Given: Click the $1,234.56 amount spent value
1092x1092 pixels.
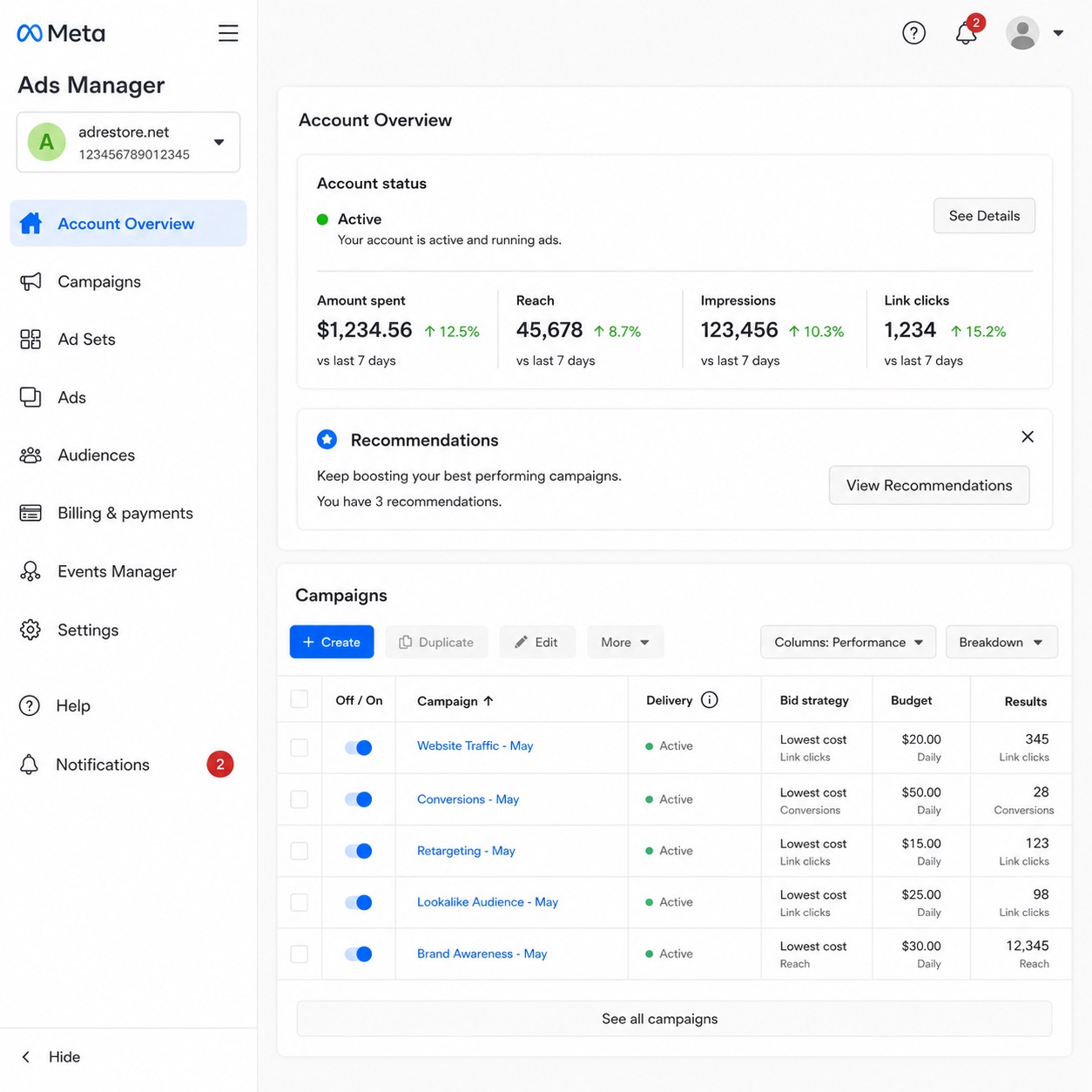Looking at the screenshot, I should point(365,330).
